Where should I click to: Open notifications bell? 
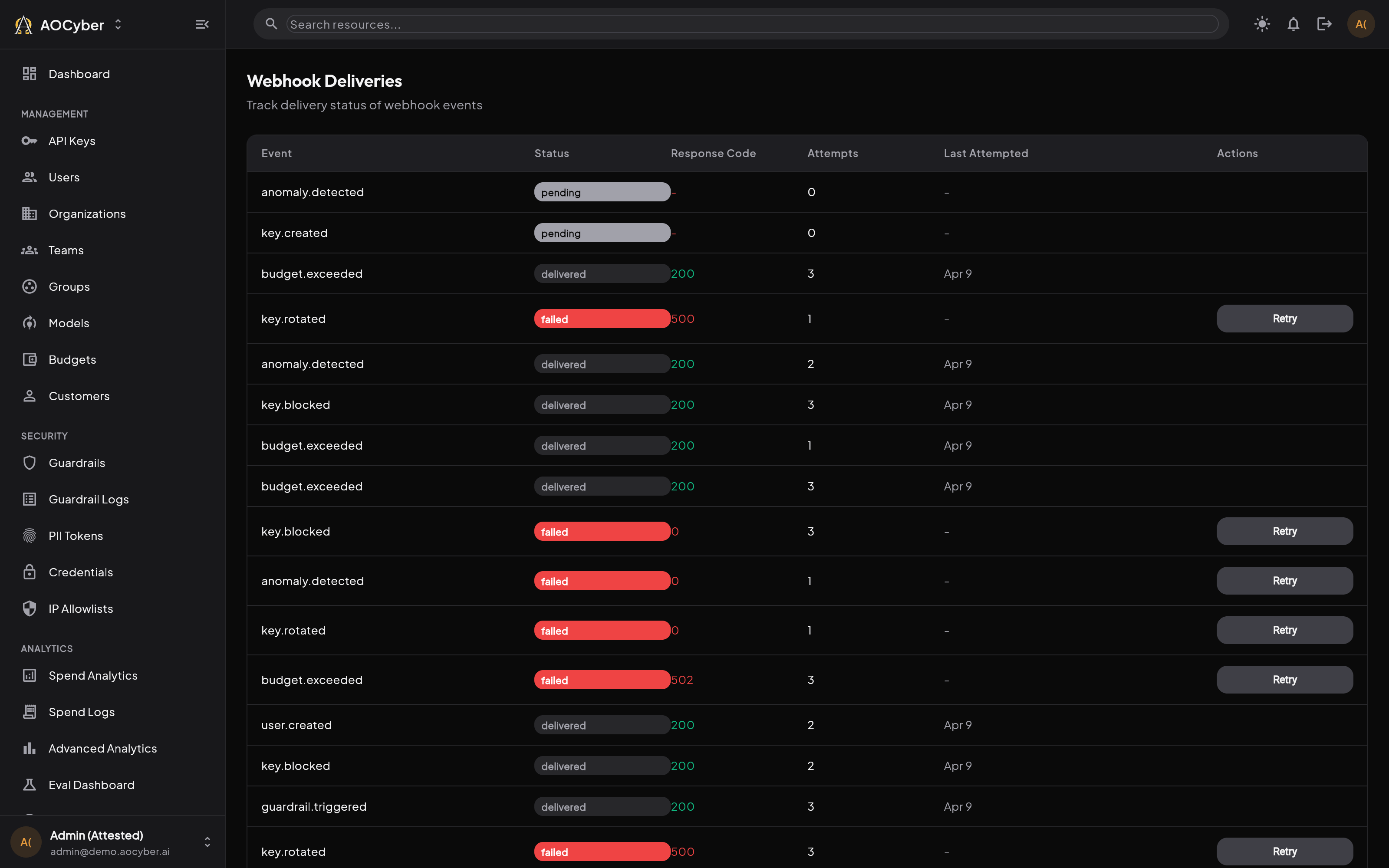tap(1293, 24)
